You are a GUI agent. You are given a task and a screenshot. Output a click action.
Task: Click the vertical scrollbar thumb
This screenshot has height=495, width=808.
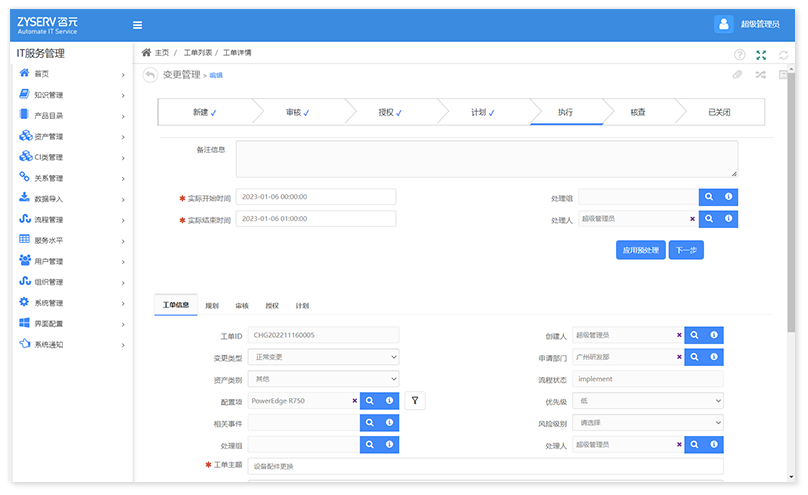791,203
